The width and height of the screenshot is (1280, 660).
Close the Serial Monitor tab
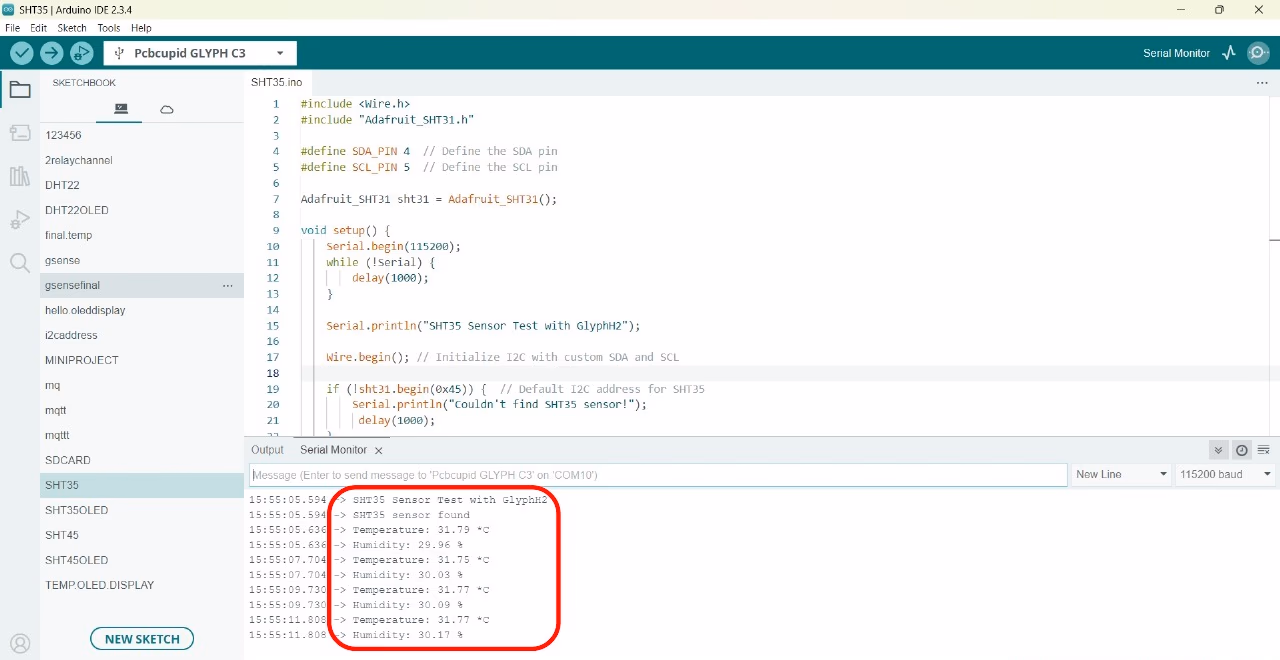coord(379,451)
